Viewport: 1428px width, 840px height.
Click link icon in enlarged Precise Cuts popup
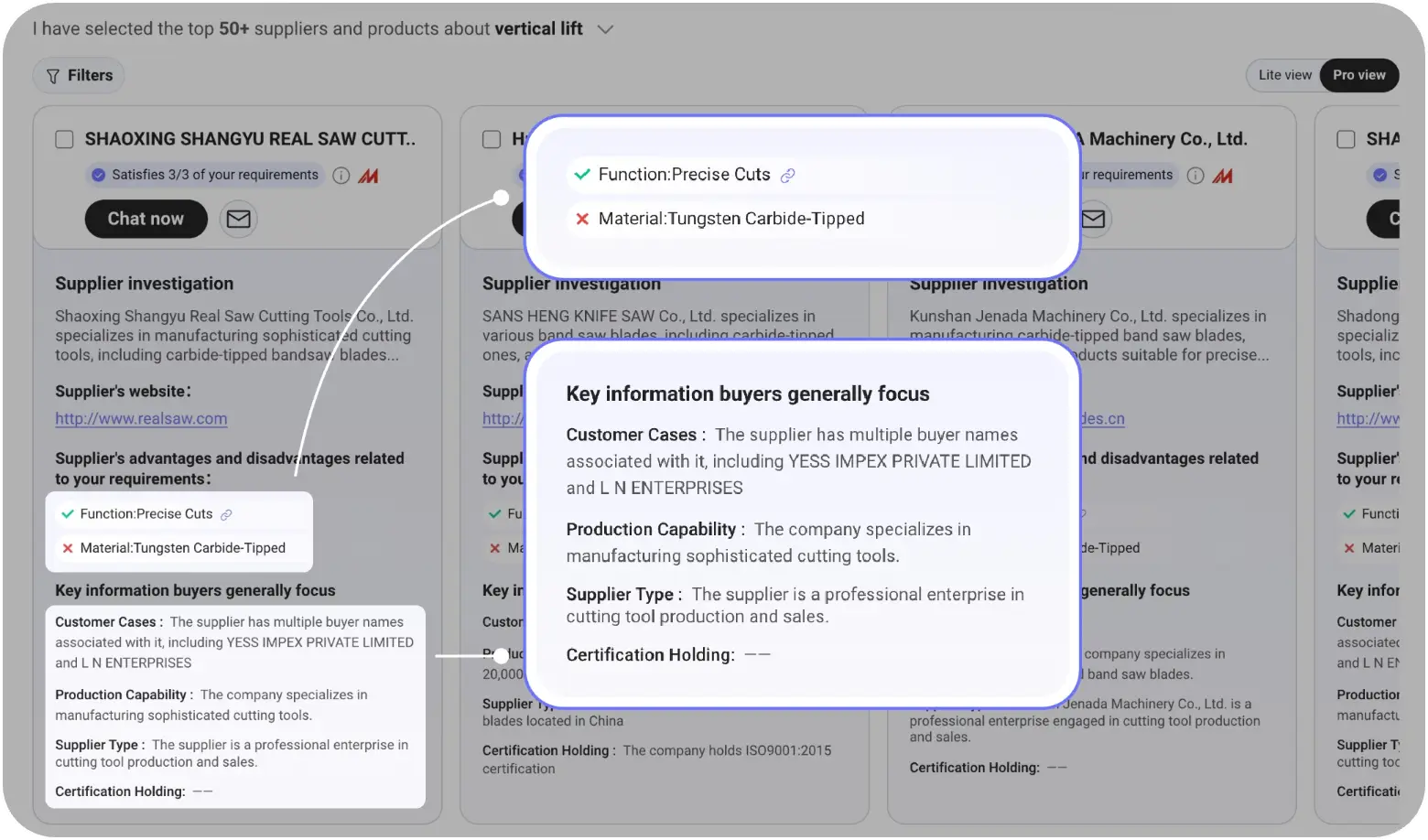787,176
